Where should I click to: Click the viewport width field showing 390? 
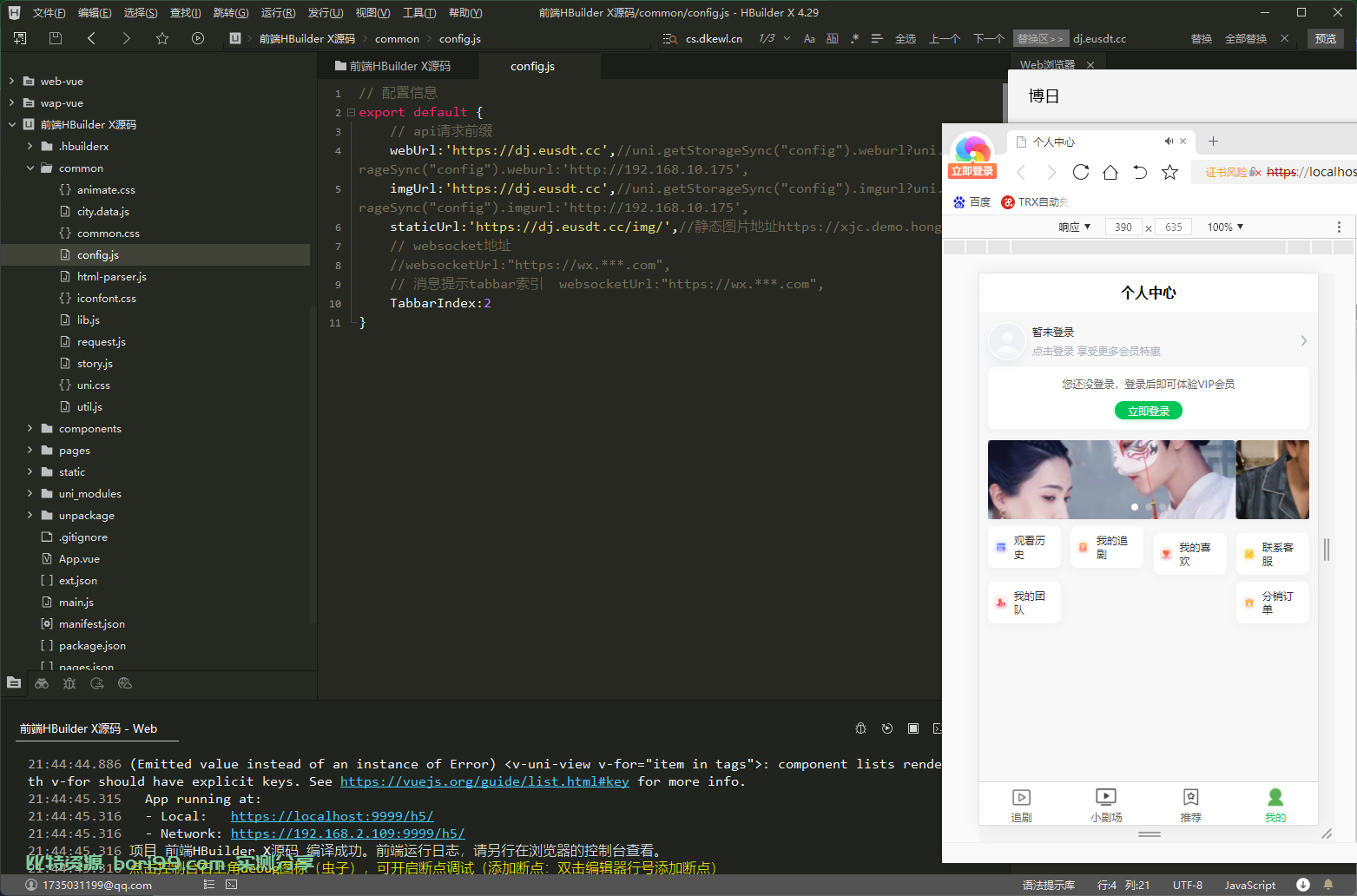pyautogui.click(x=1123, y=227)
